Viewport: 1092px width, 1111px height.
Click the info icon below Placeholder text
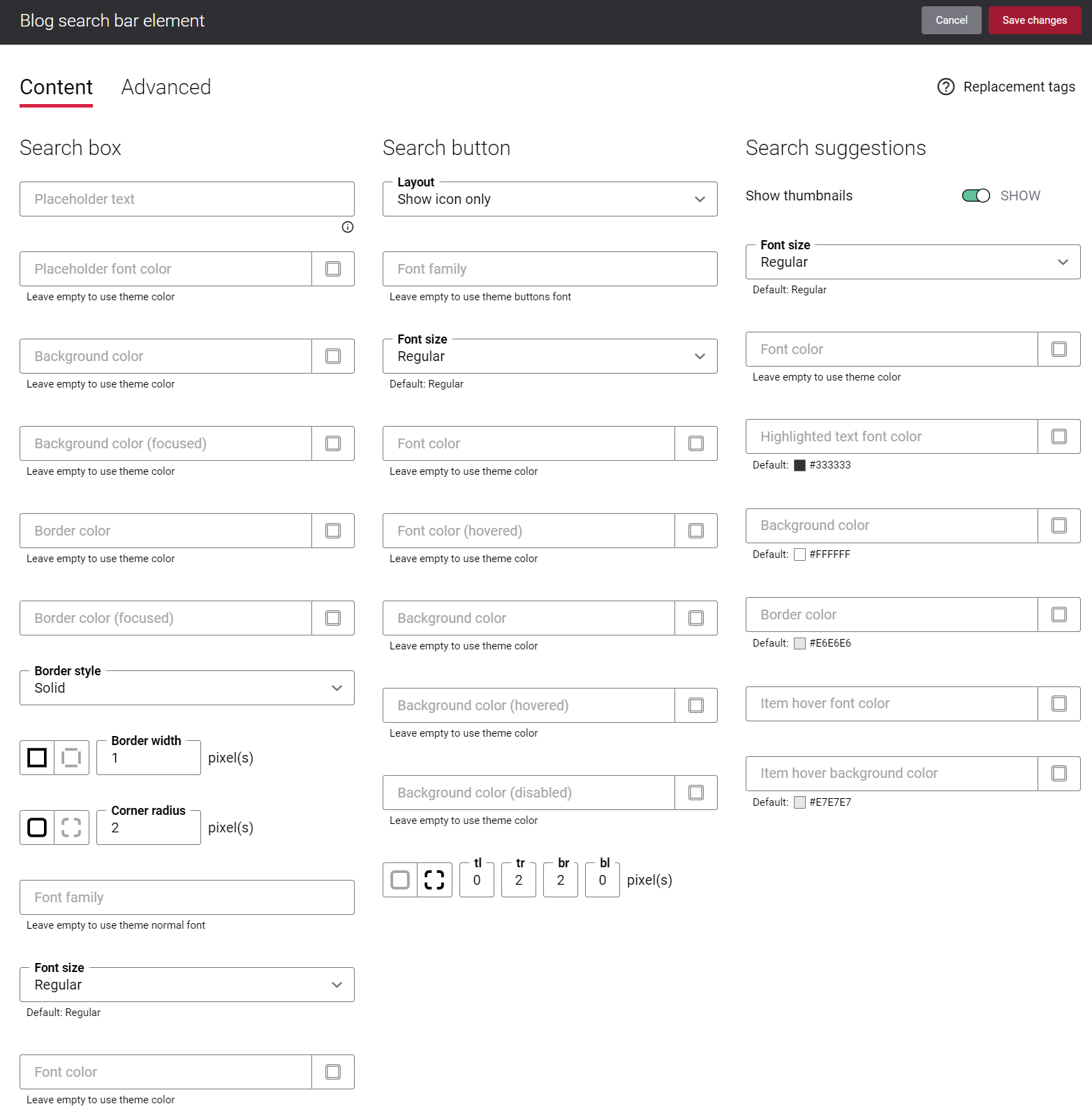tap(348, 227)
